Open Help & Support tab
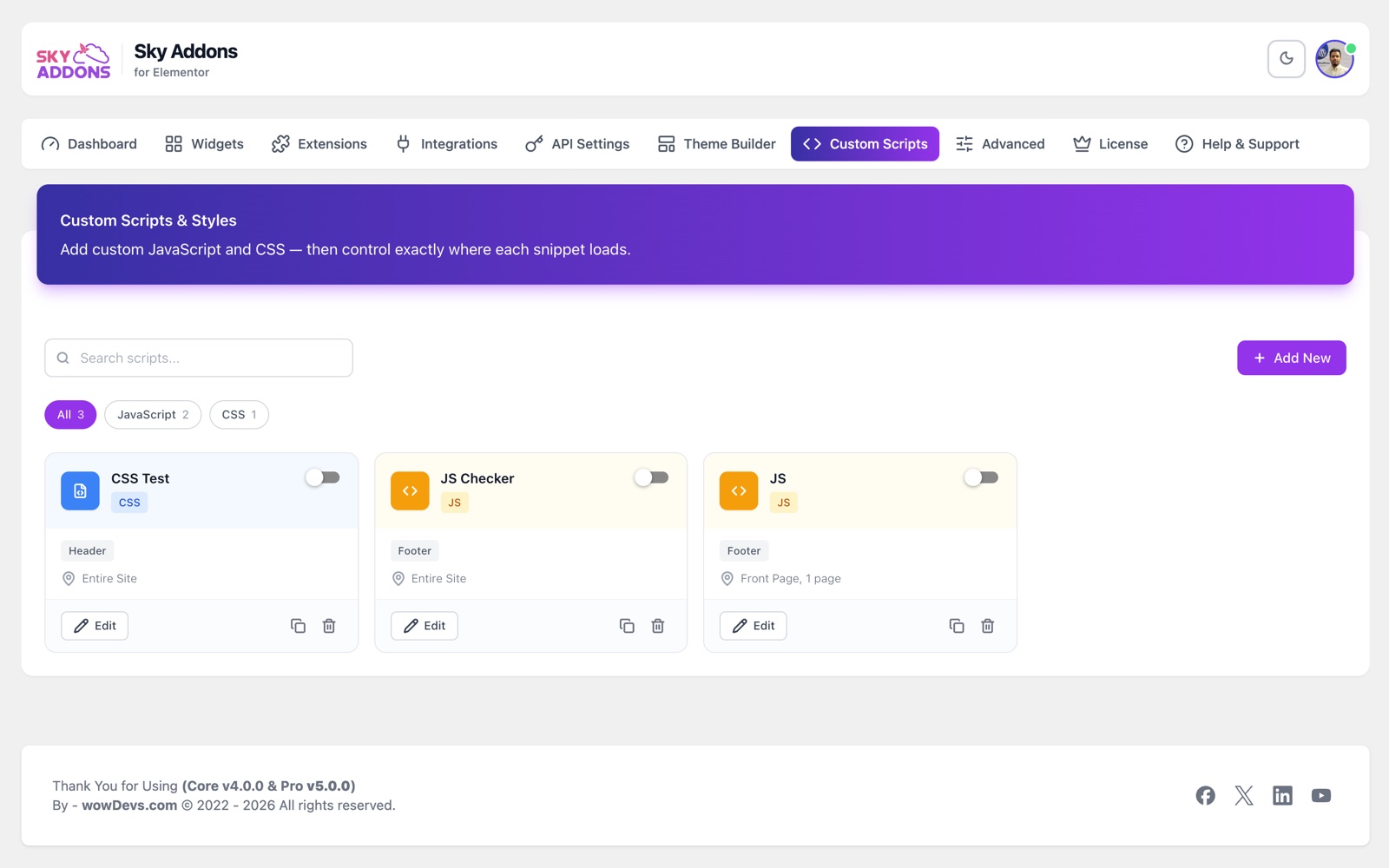 (x=1237, y=144)
